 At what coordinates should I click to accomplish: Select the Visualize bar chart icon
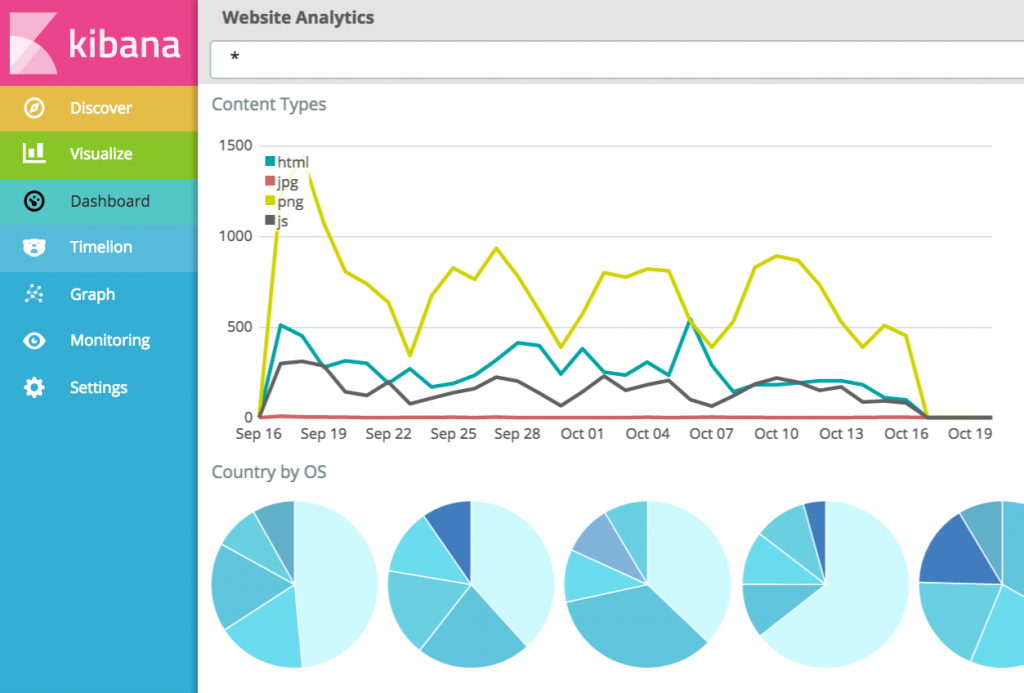34,154
